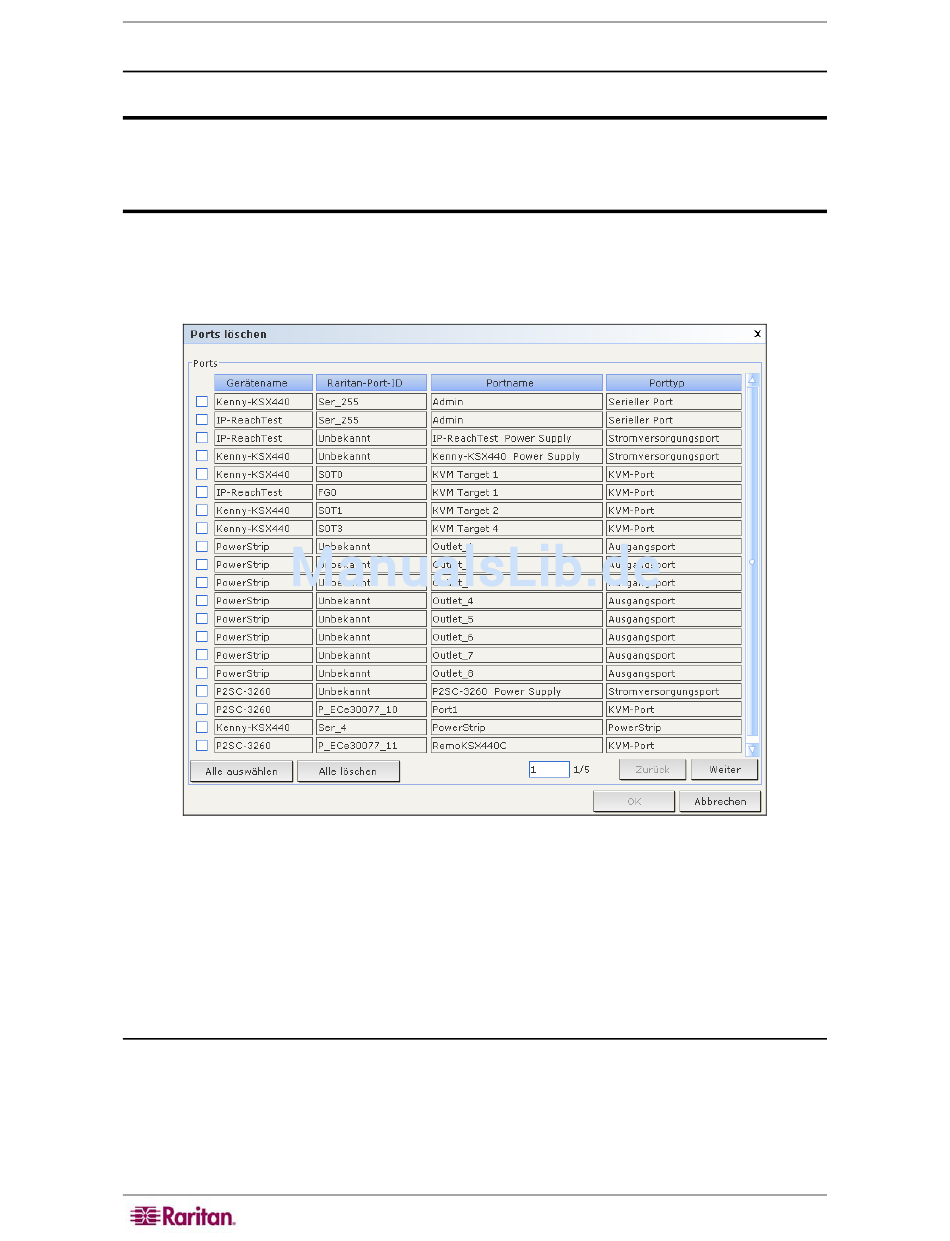This screenshot has height=1241, width=950.
Task: Close the Ports löschen dialog
Action: [757, 334]
